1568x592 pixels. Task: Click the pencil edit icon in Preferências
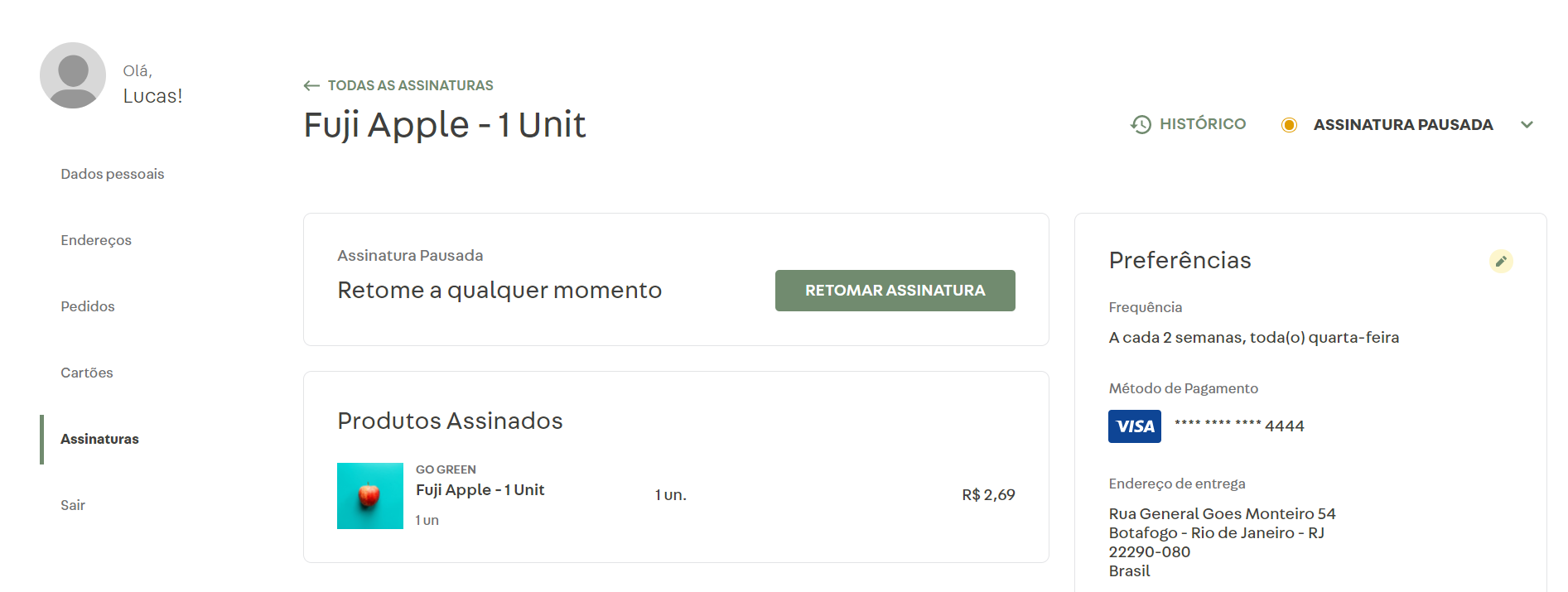(x=1501, y=262)
